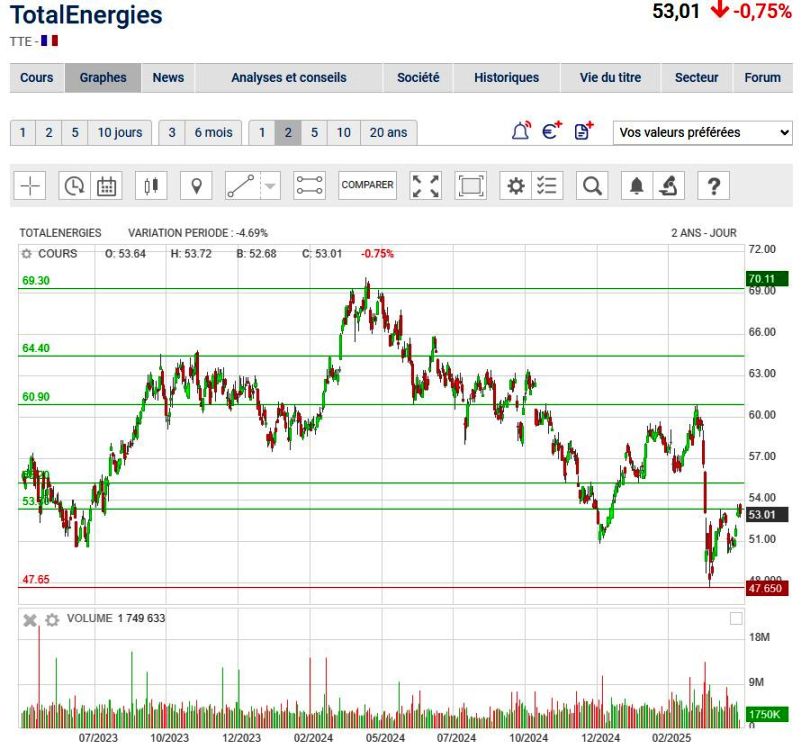
Task: Click the frame capture icon
Action: [x=470, y=185]
